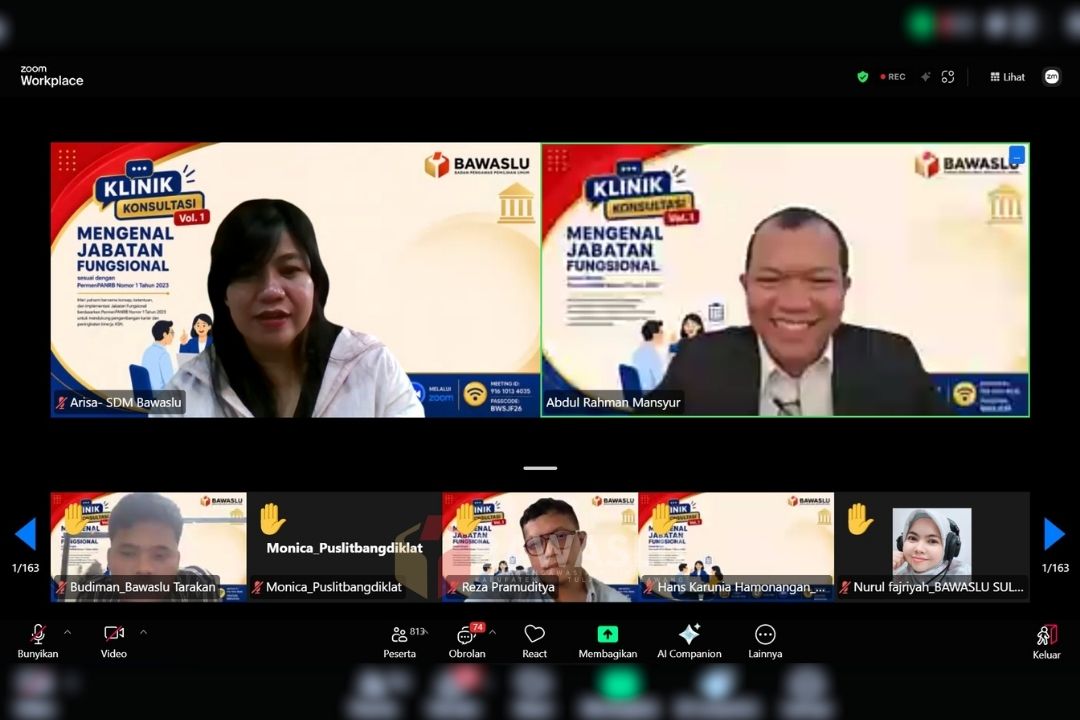The height and width of the screenshot is (720, 1080).
Task: Select Budiman_Bawaslu Tarakan thumbnail
Action: click(x=148, y=547)
